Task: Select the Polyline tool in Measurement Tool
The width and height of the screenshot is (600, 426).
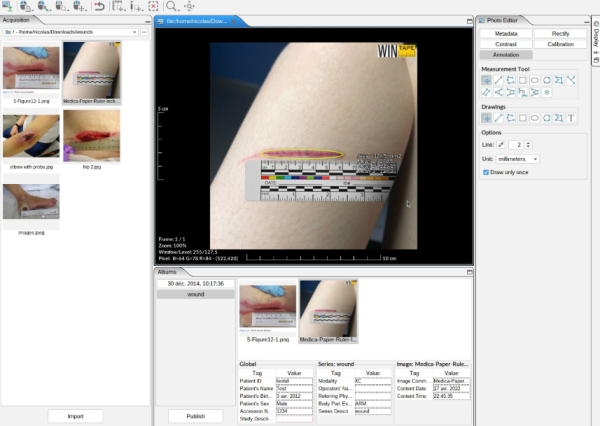Action: (x=510, y=80)
